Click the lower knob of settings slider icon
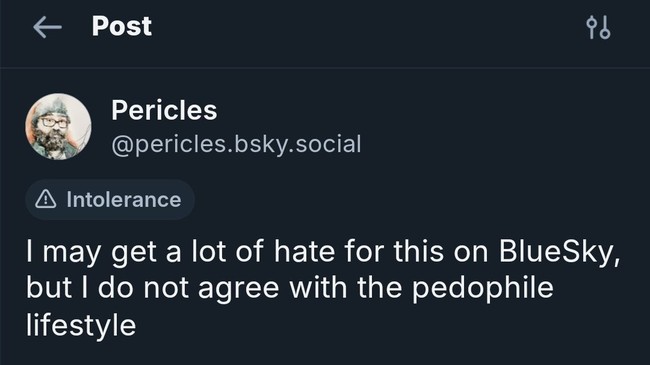Image resolution: width=650 pixels, height=365 pixels. pos(605,33)
